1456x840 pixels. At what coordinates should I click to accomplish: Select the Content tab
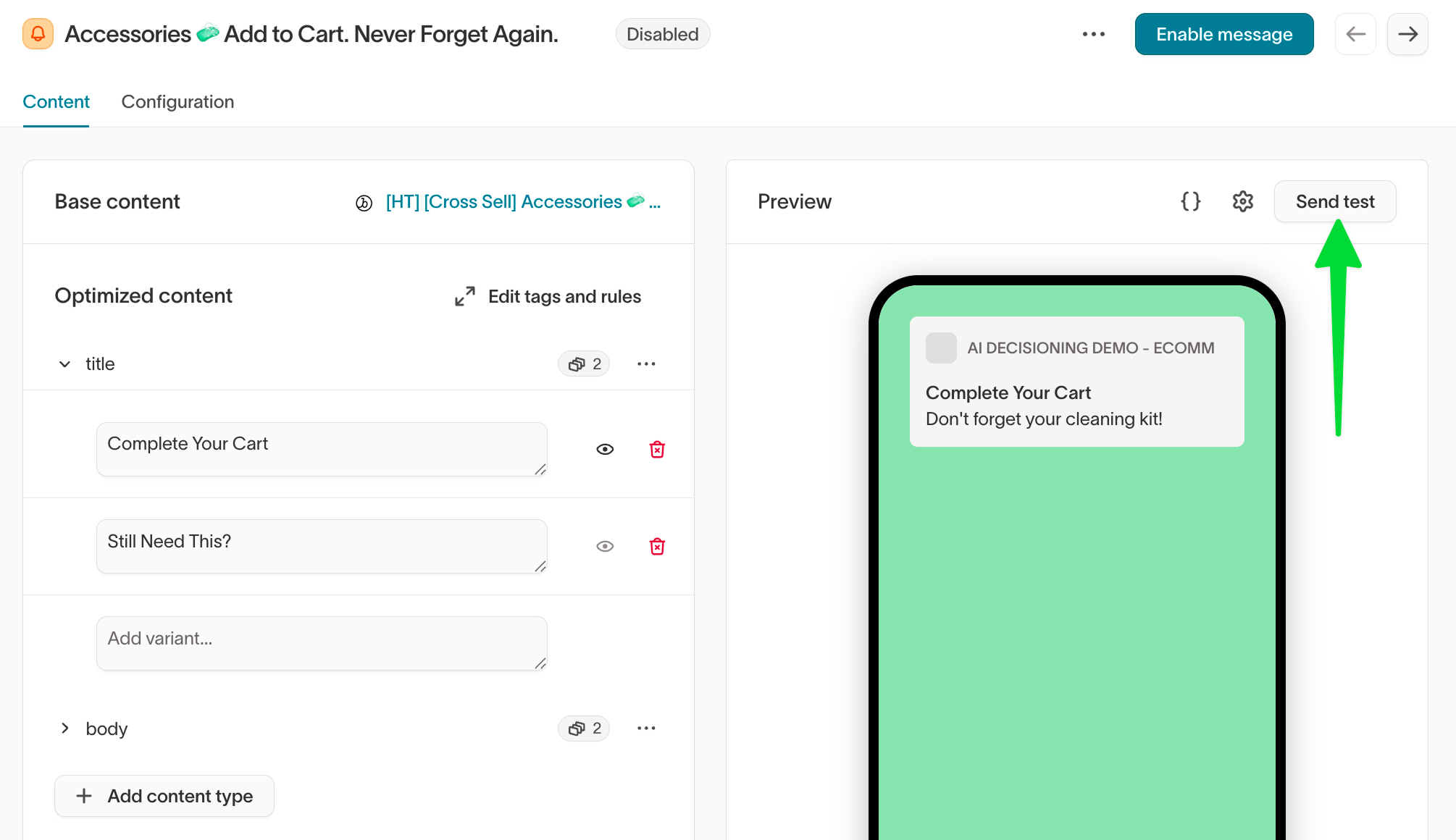click(56, 101)
